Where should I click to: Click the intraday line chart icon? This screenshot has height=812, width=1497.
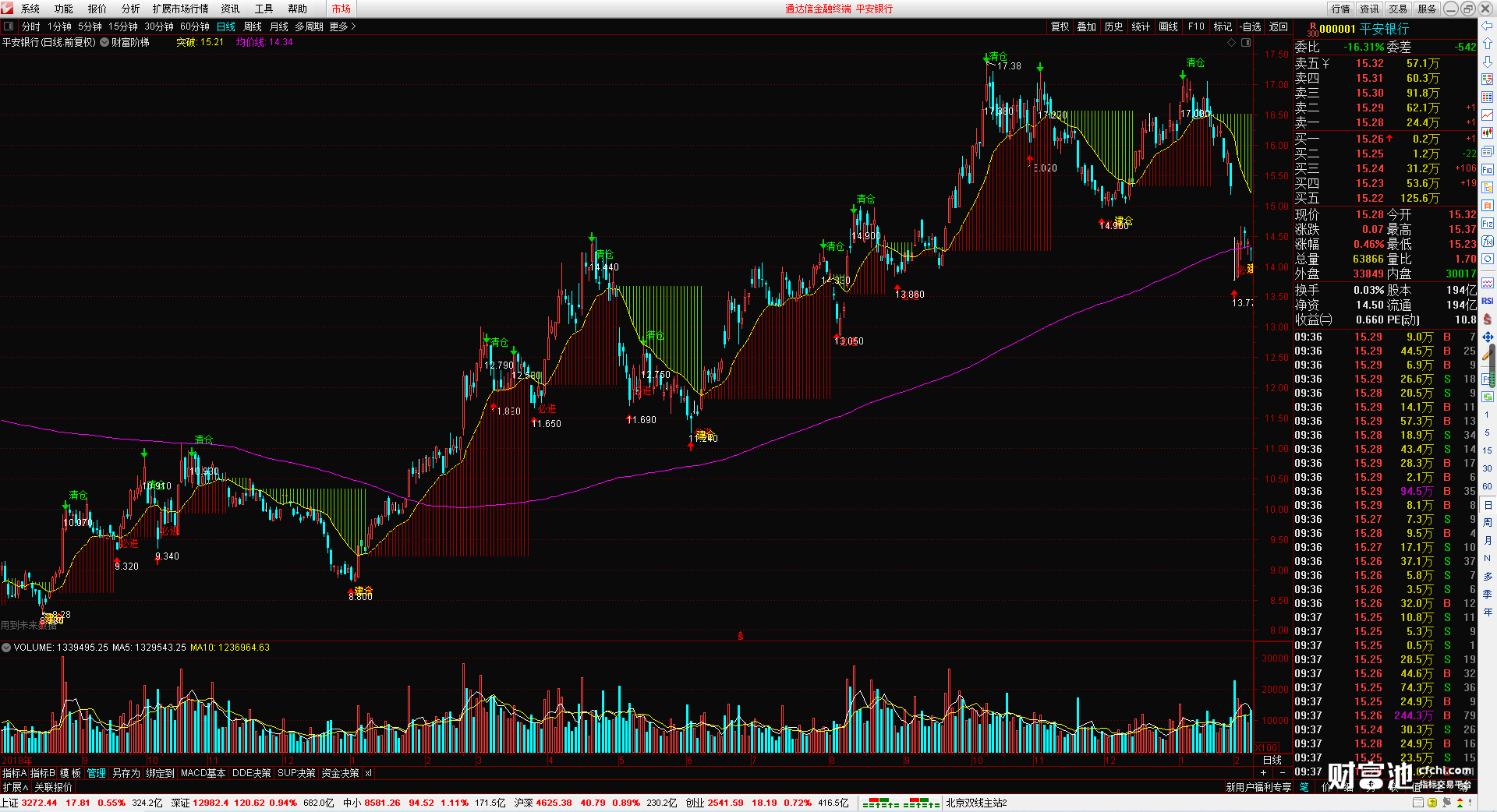pyautogui.click(x=1488, y=115)
